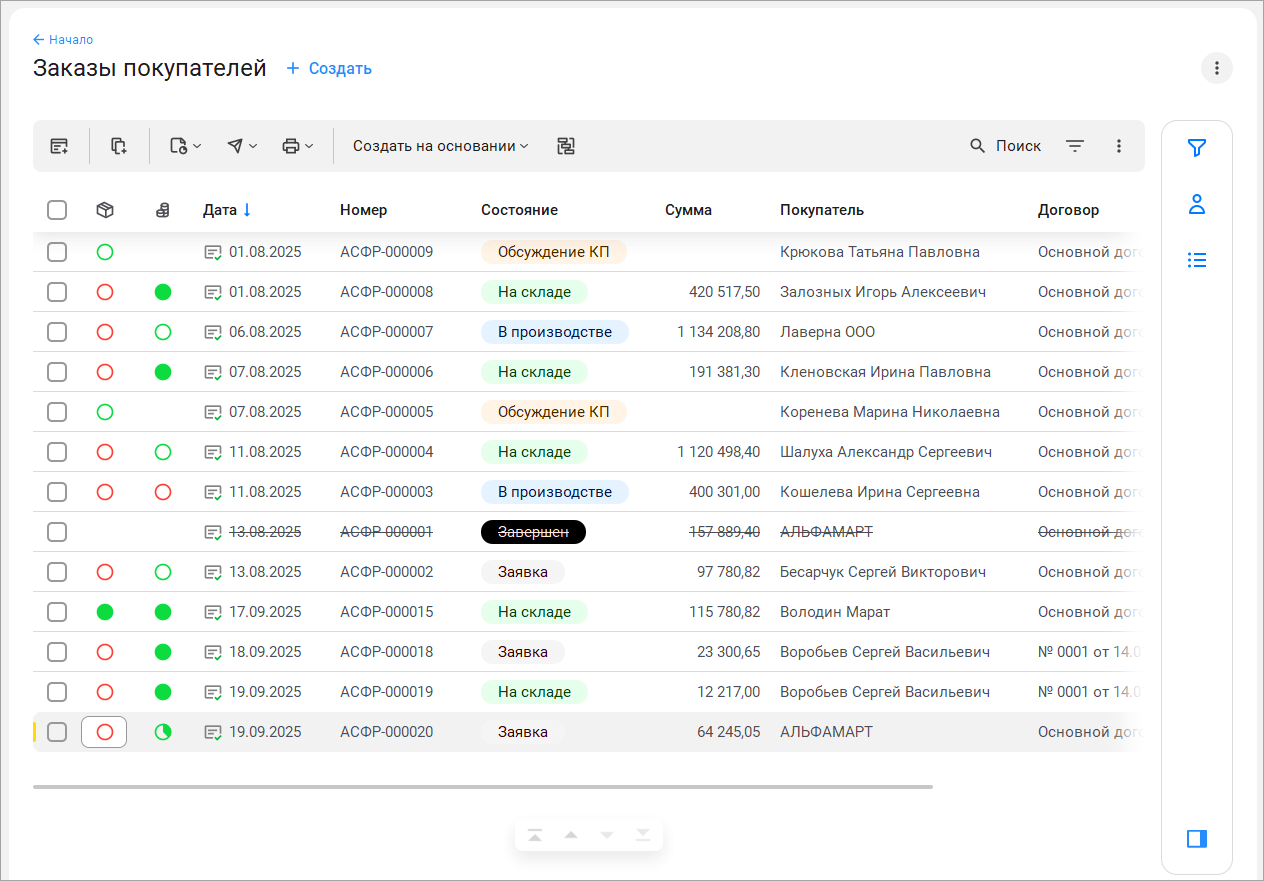Click the Поиск search button
Image resolution: width=1264 pixels, height=881 pixels.
pos(1005,146)
